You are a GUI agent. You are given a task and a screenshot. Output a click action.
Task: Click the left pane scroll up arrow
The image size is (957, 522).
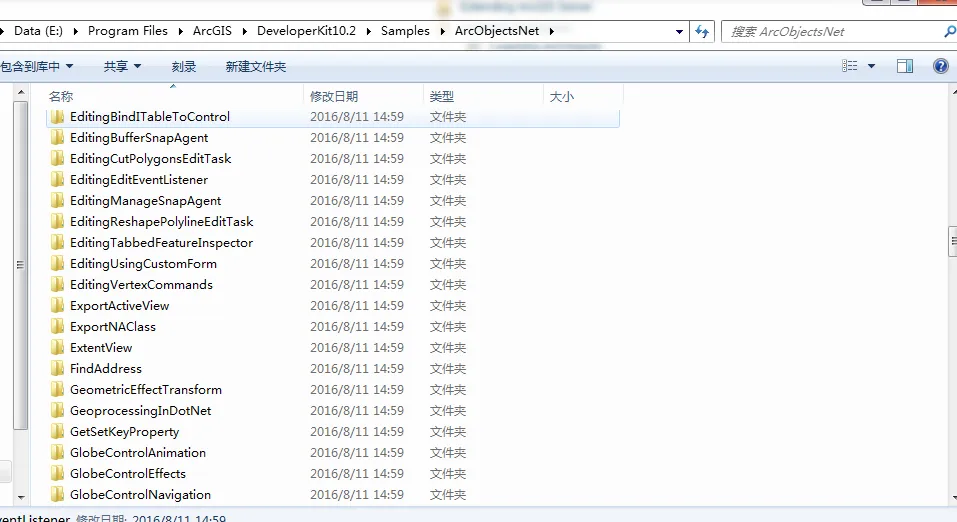pyautogui.click(x=21, y=93)
